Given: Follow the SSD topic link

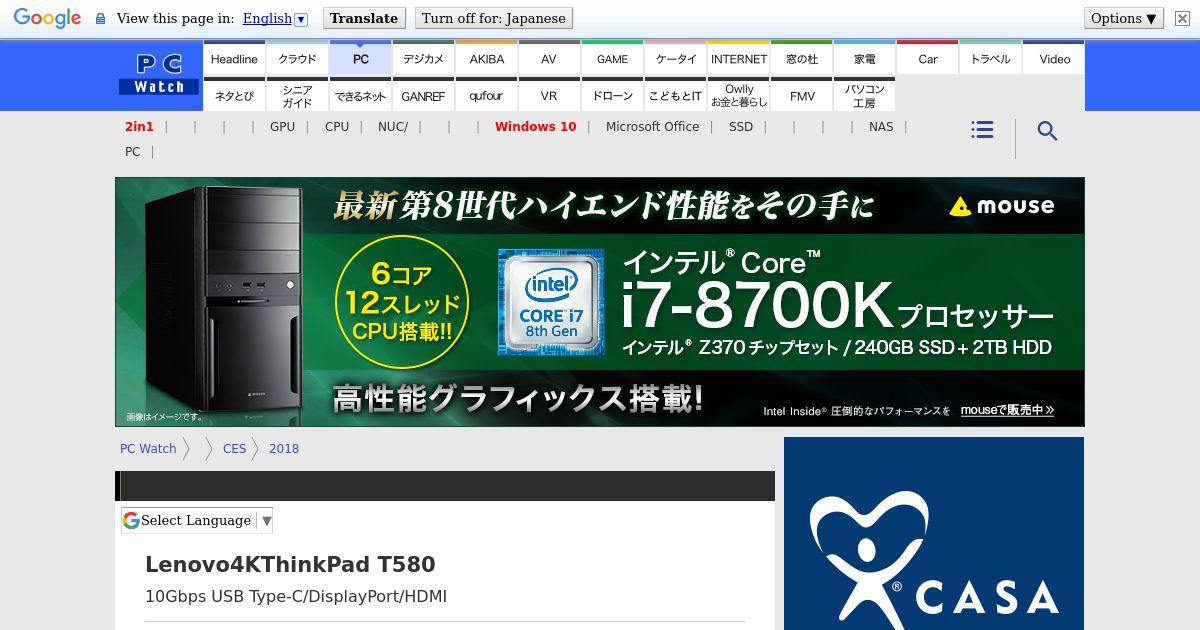Looking at the screenshot, I should (x=741, y=126).
